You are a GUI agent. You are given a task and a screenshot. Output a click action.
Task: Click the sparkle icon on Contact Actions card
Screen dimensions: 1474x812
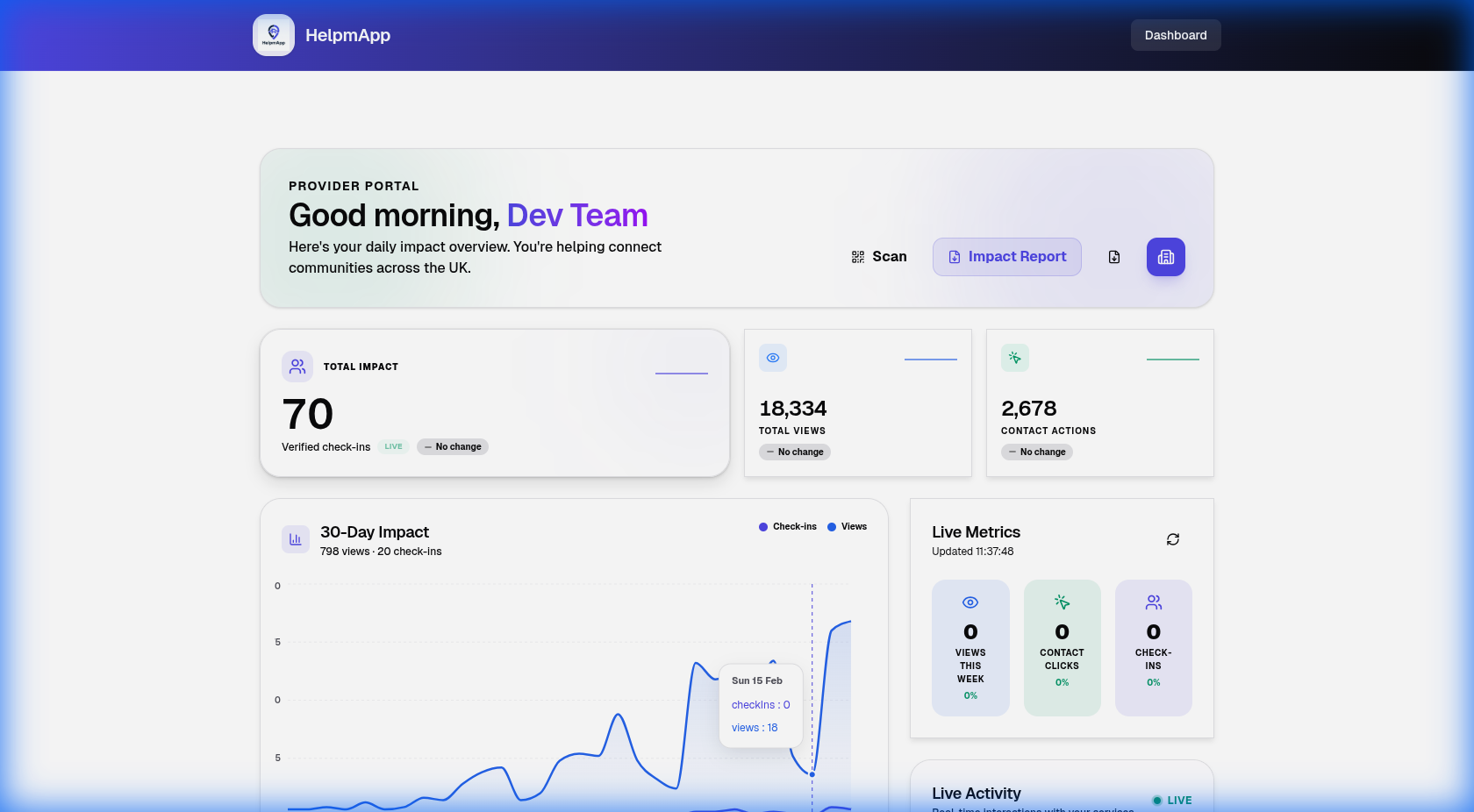[x=1014, y=358]
